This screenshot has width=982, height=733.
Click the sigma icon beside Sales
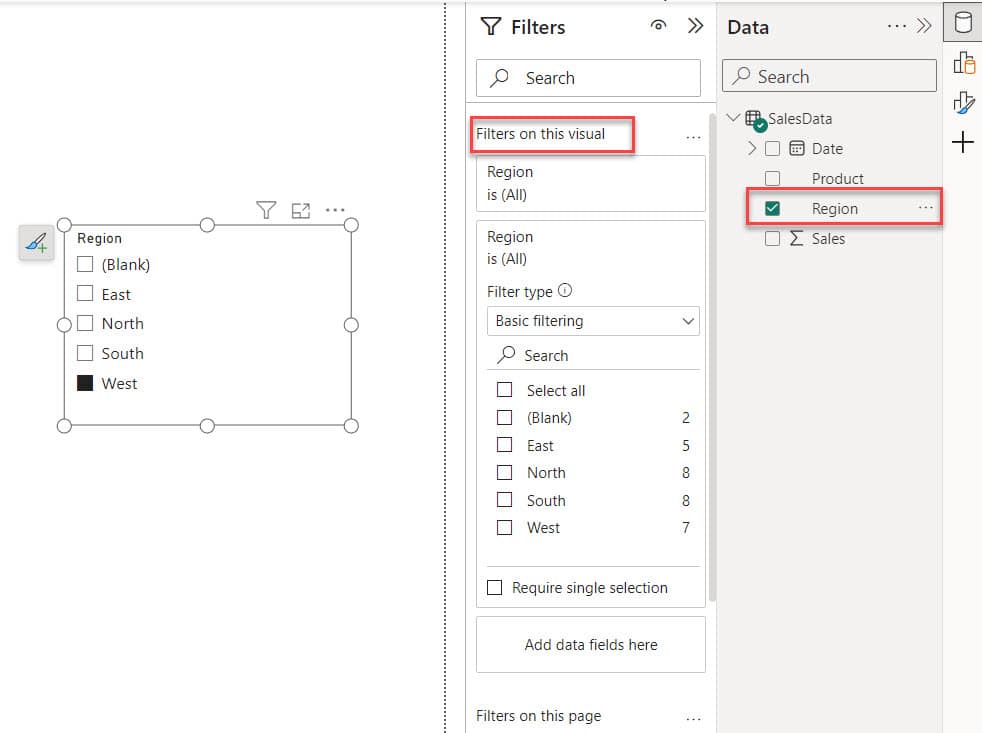tap(796, 238)
